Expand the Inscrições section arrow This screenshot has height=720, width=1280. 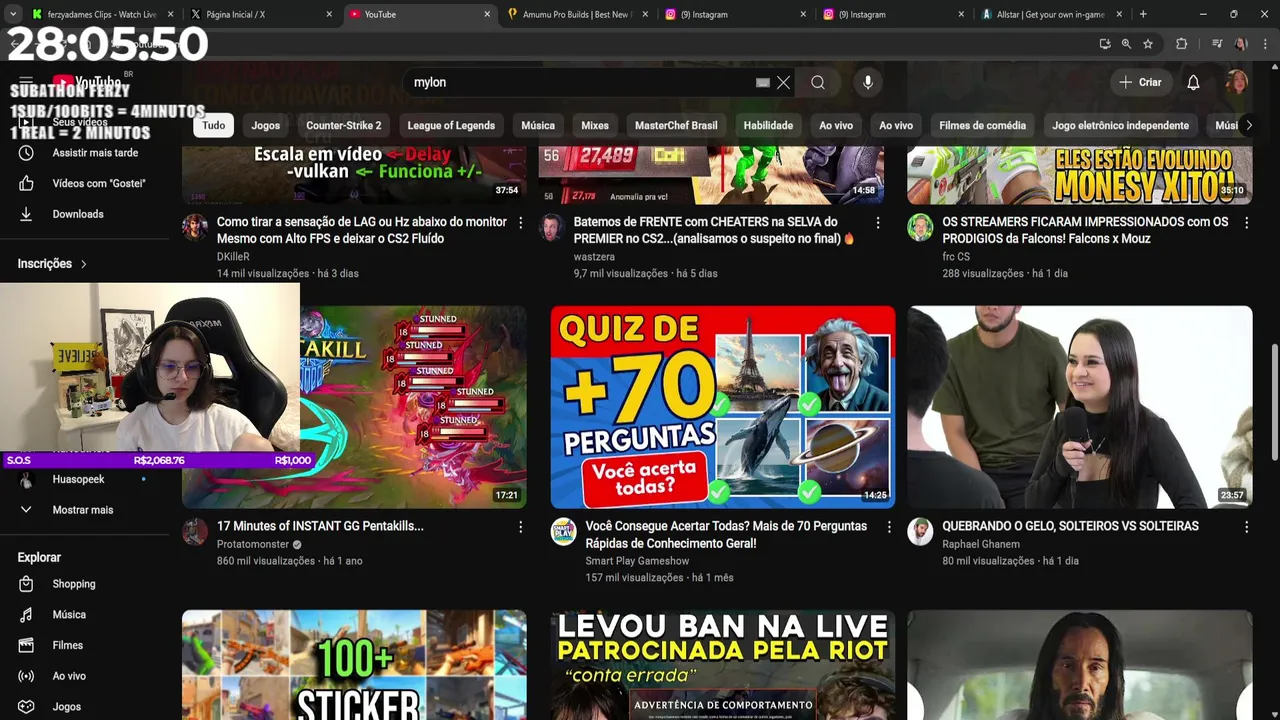[83, 264]
